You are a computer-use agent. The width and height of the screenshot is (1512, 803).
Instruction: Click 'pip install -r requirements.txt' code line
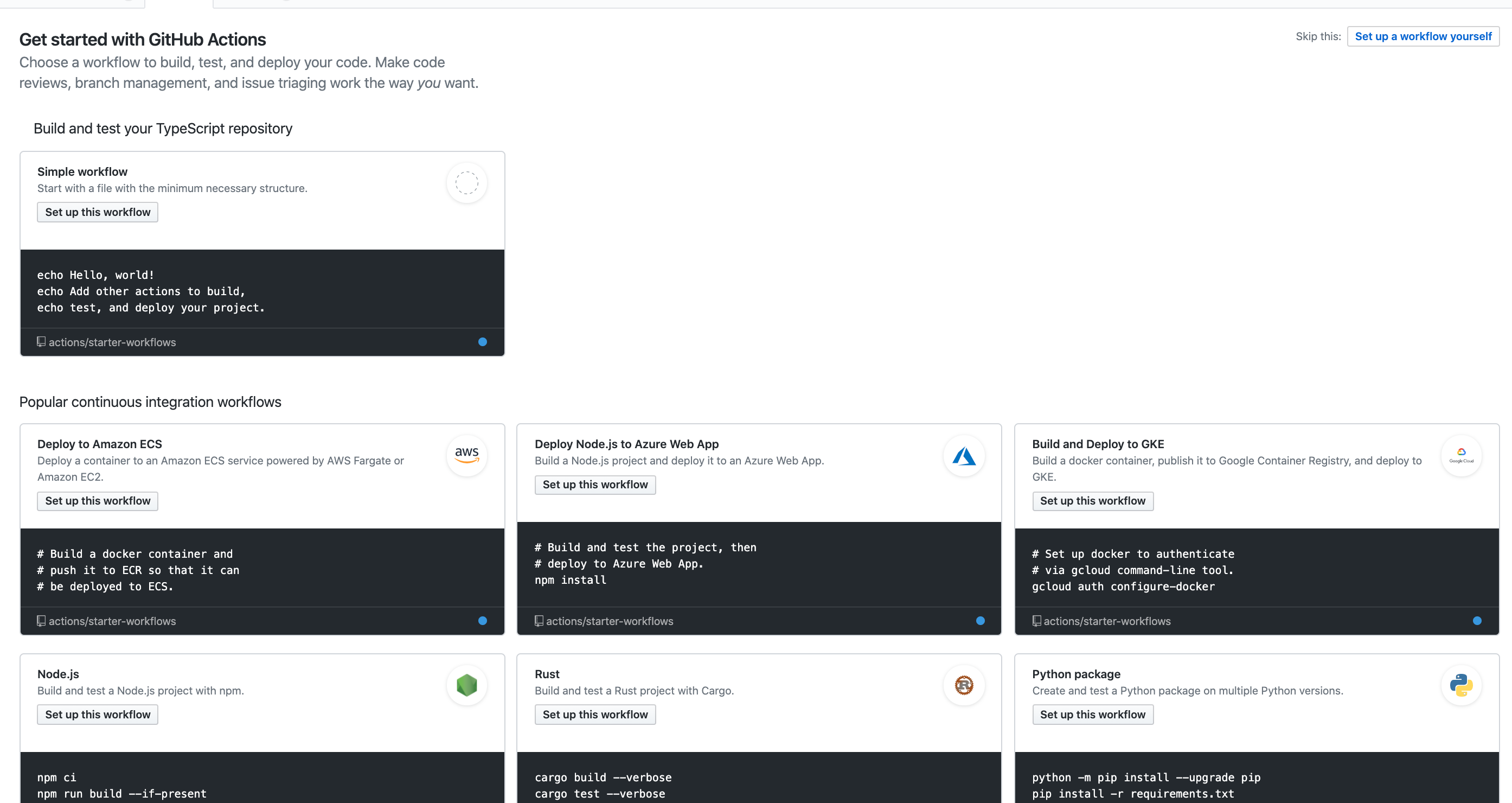[x=1133, y=794]
